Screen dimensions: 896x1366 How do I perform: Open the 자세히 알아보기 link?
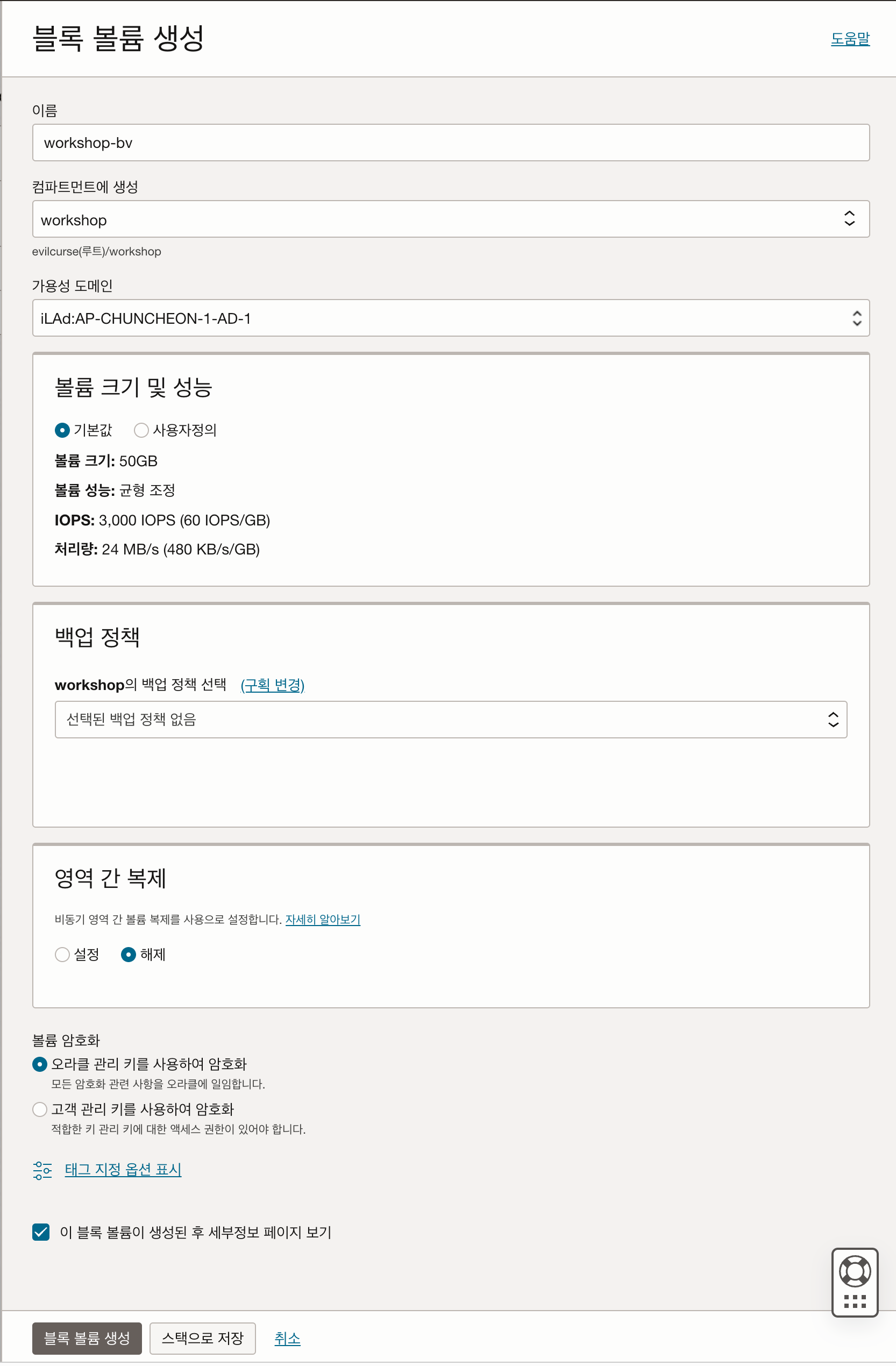(x=323, y=919)
